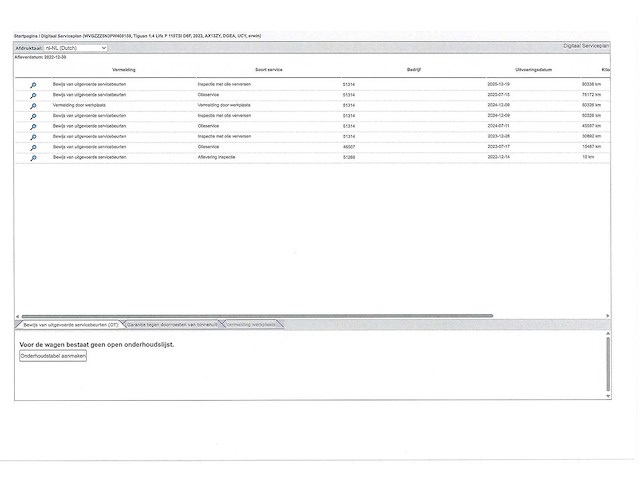Select the company code 51268 cell
The width and height of the screenshot is (640, 480).
[x=349, y=157]
